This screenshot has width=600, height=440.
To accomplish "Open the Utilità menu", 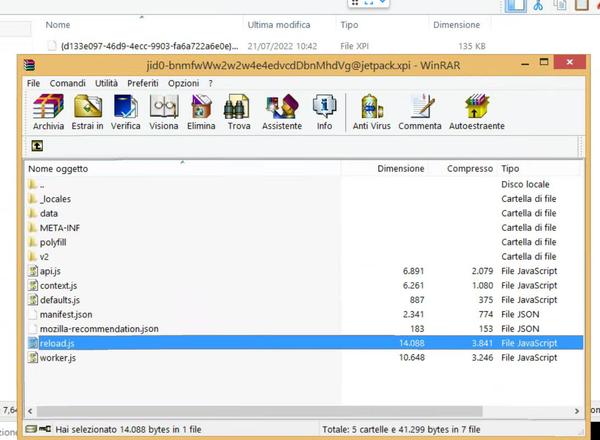I will tap(106, 83).
